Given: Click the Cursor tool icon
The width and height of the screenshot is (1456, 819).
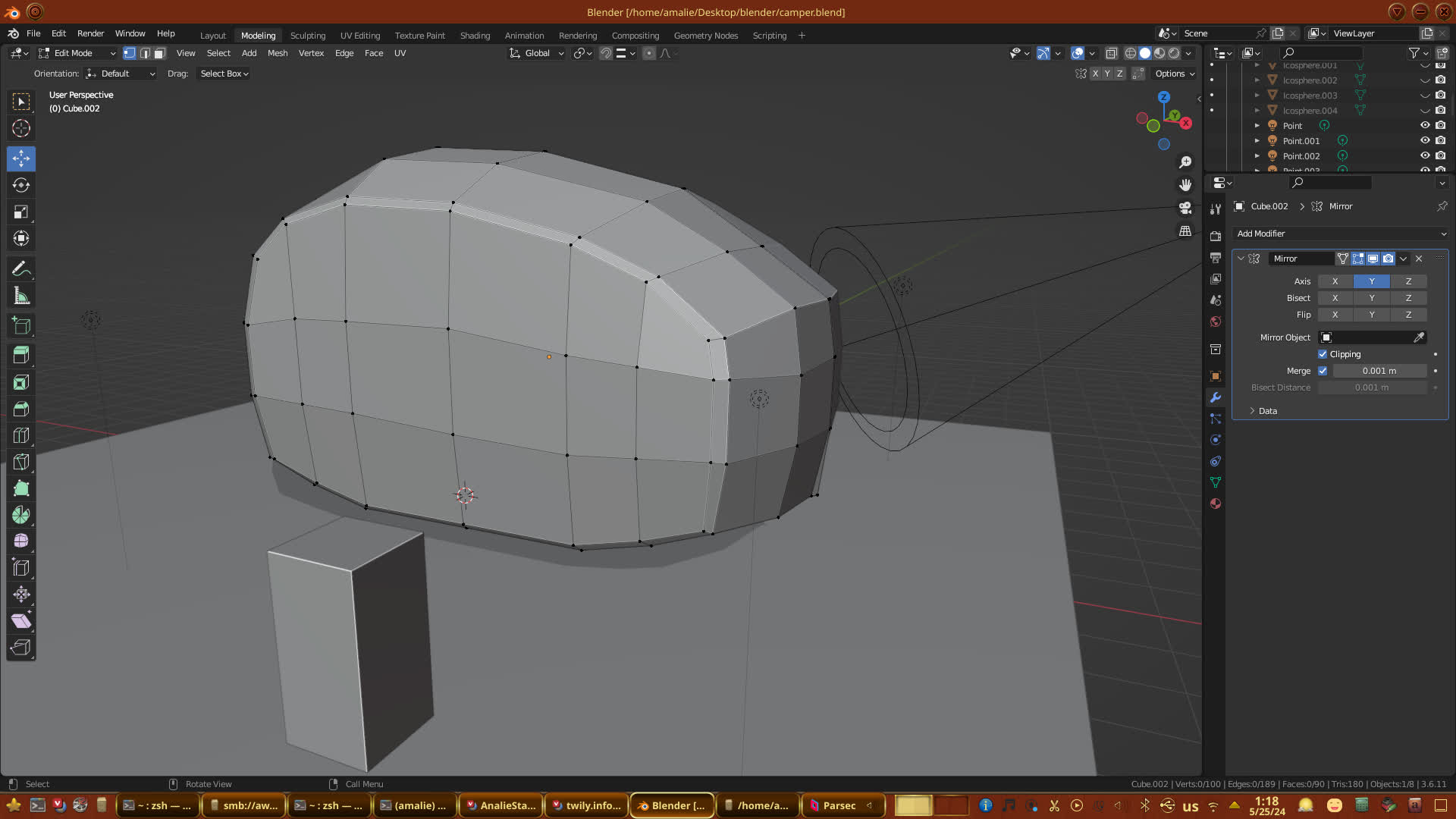Looking at the screenshot, I should click(x=21, y=128).
